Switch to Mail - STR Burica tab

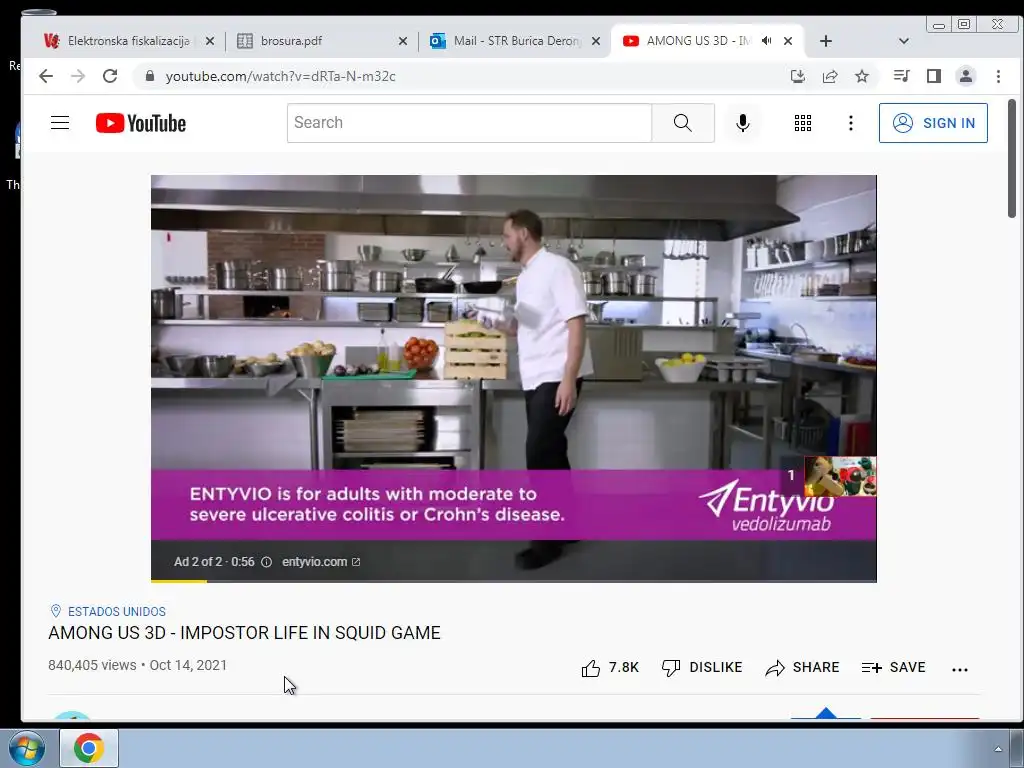pyautogui.click(x=516, y=41)
